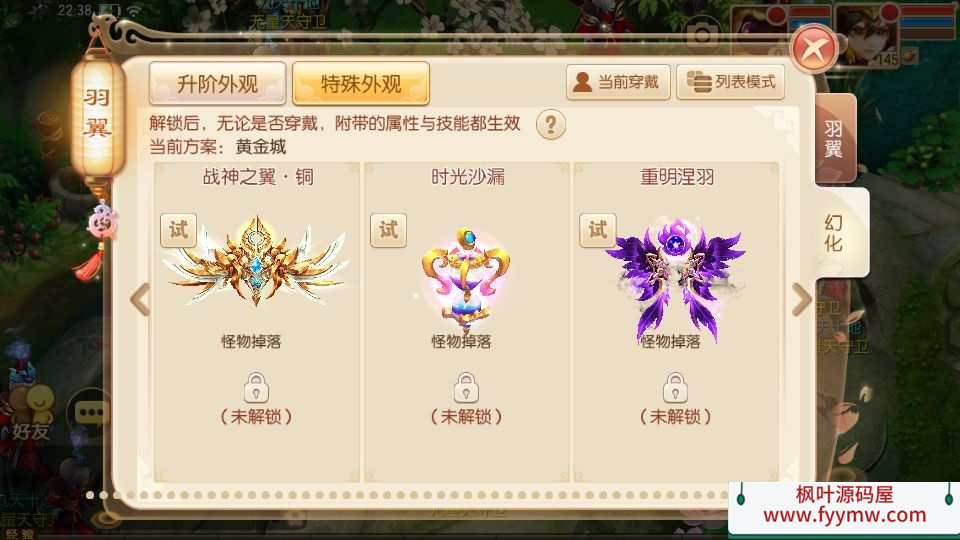Screen dimensions: 960x540
Task: Switch to the 升阶外观 tab
Action: (x=217, y=83)
